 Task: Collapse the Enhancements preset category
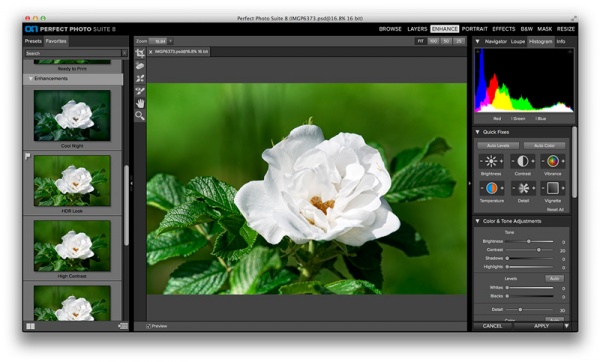pyautogui.click(x=30, y=78)
